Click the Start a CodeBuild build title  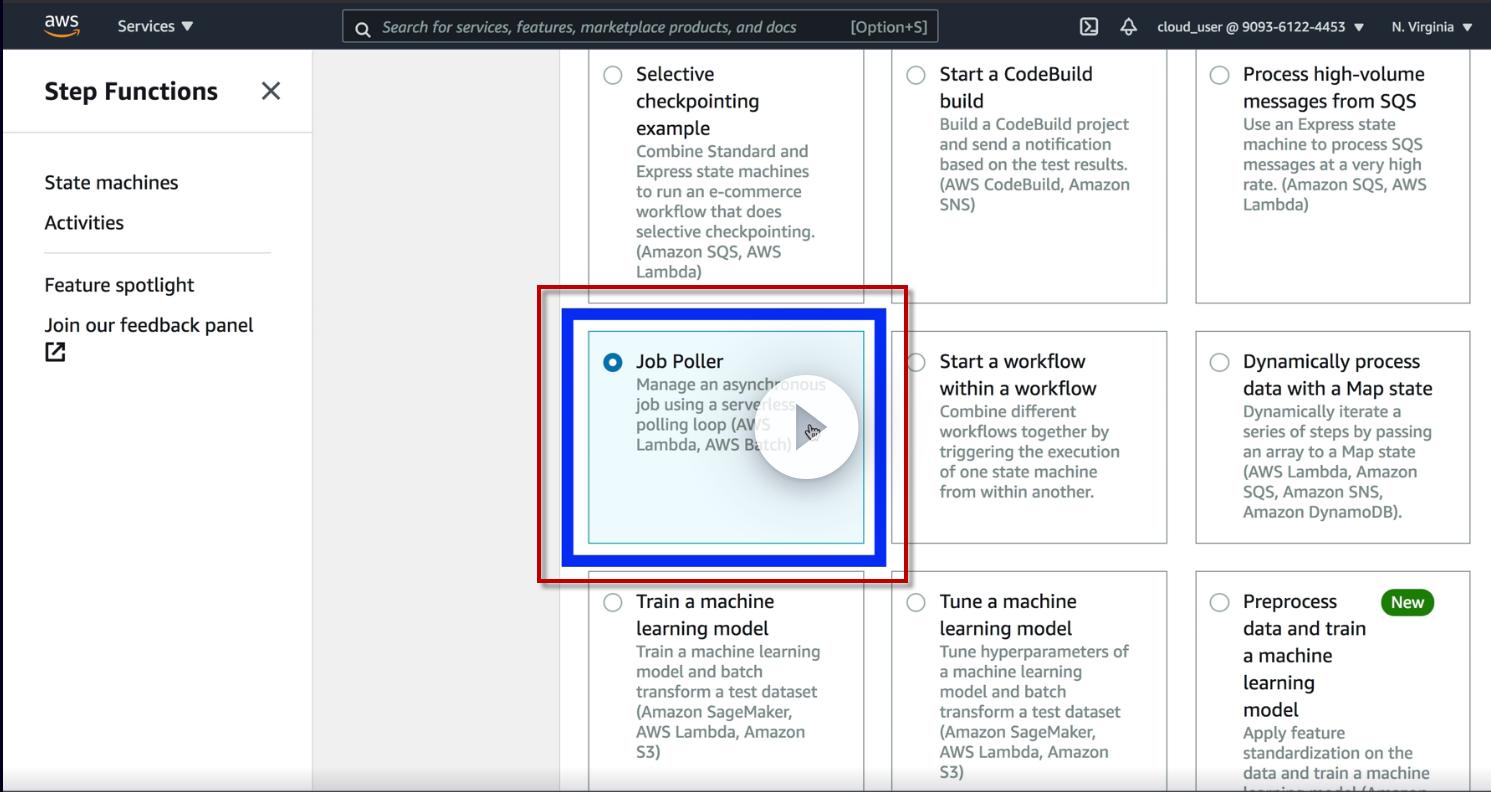[x=1016, y=87]
